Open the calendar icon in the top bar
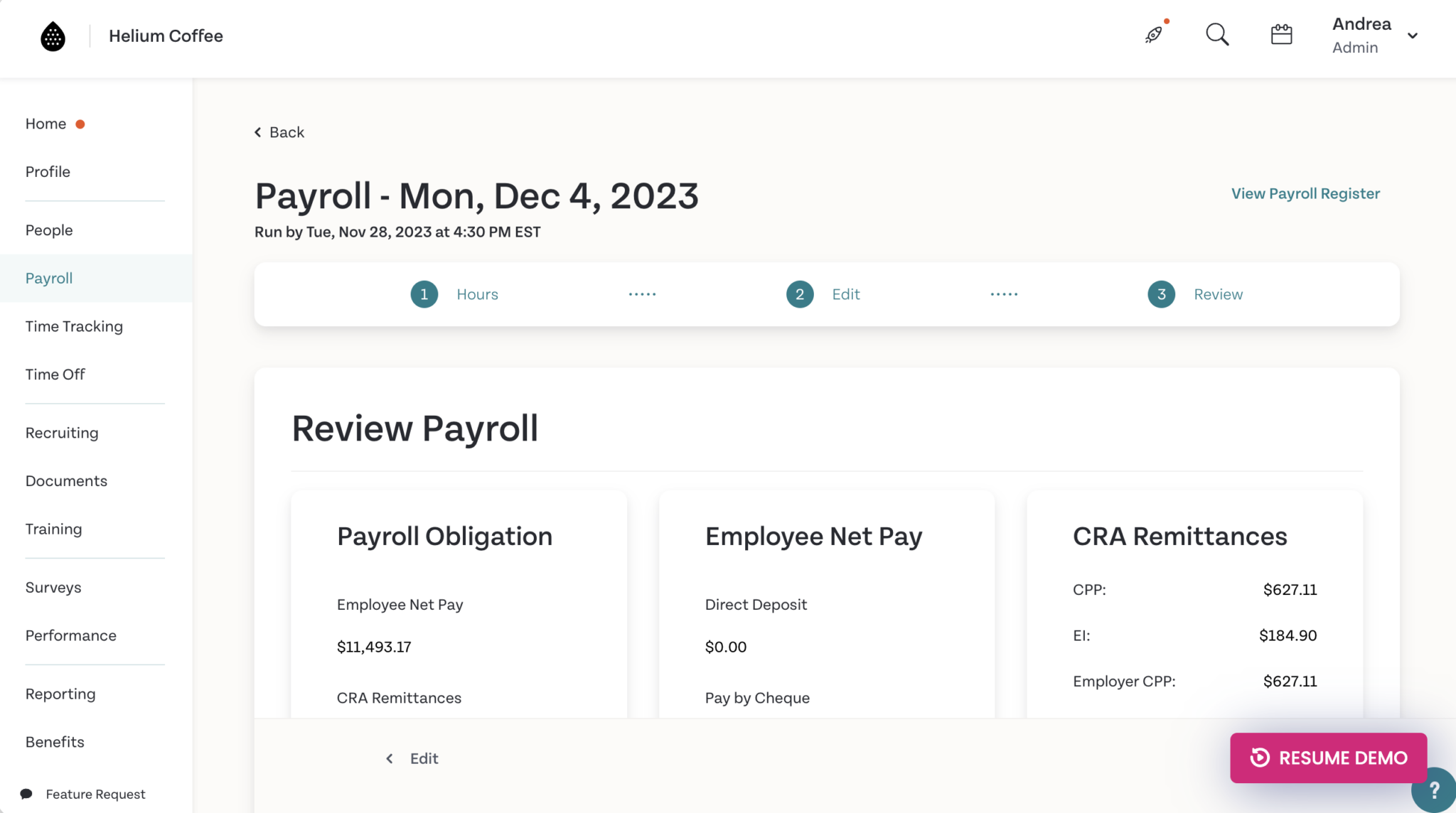1456x813 pixels. pyautogui.click(x=1280, y=33)
